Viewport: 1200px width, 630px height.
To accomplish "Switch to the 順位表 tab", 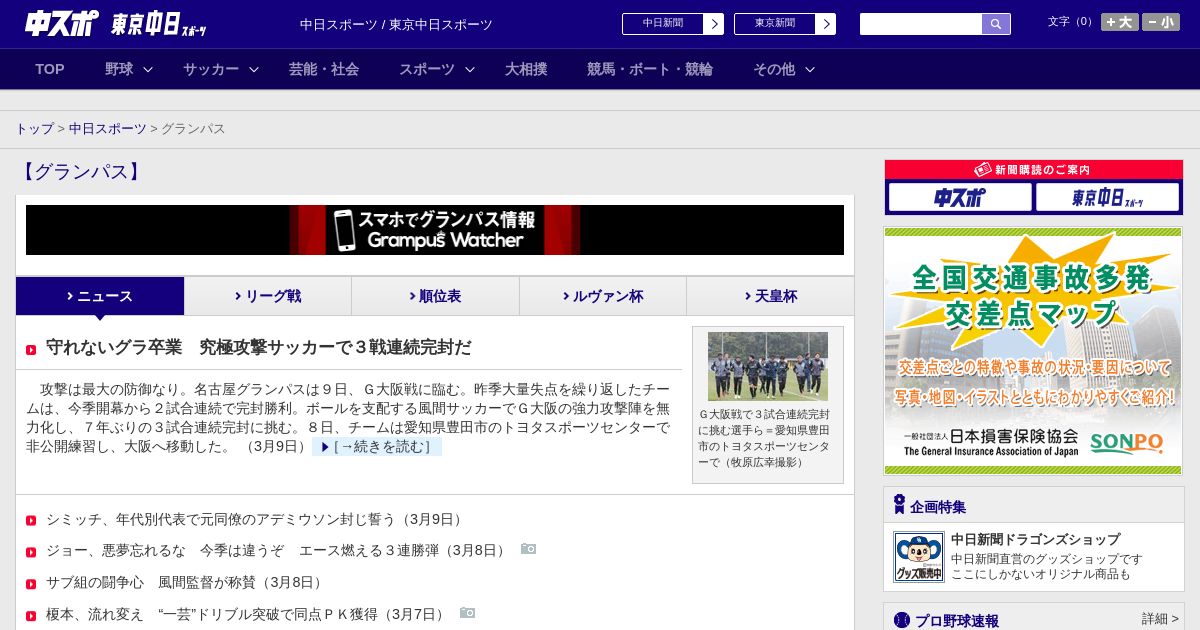I will pyautogui.click(x=435, y=296).
